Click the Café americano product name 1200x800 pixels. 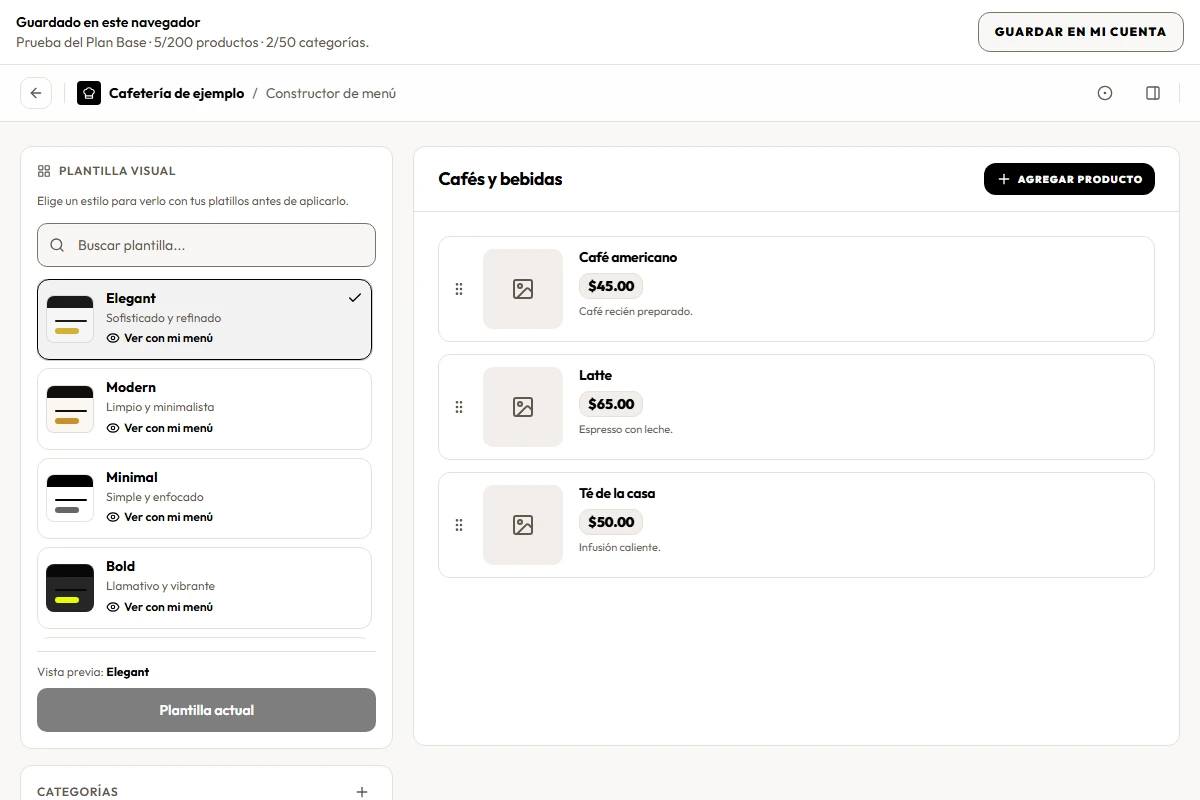628,257
